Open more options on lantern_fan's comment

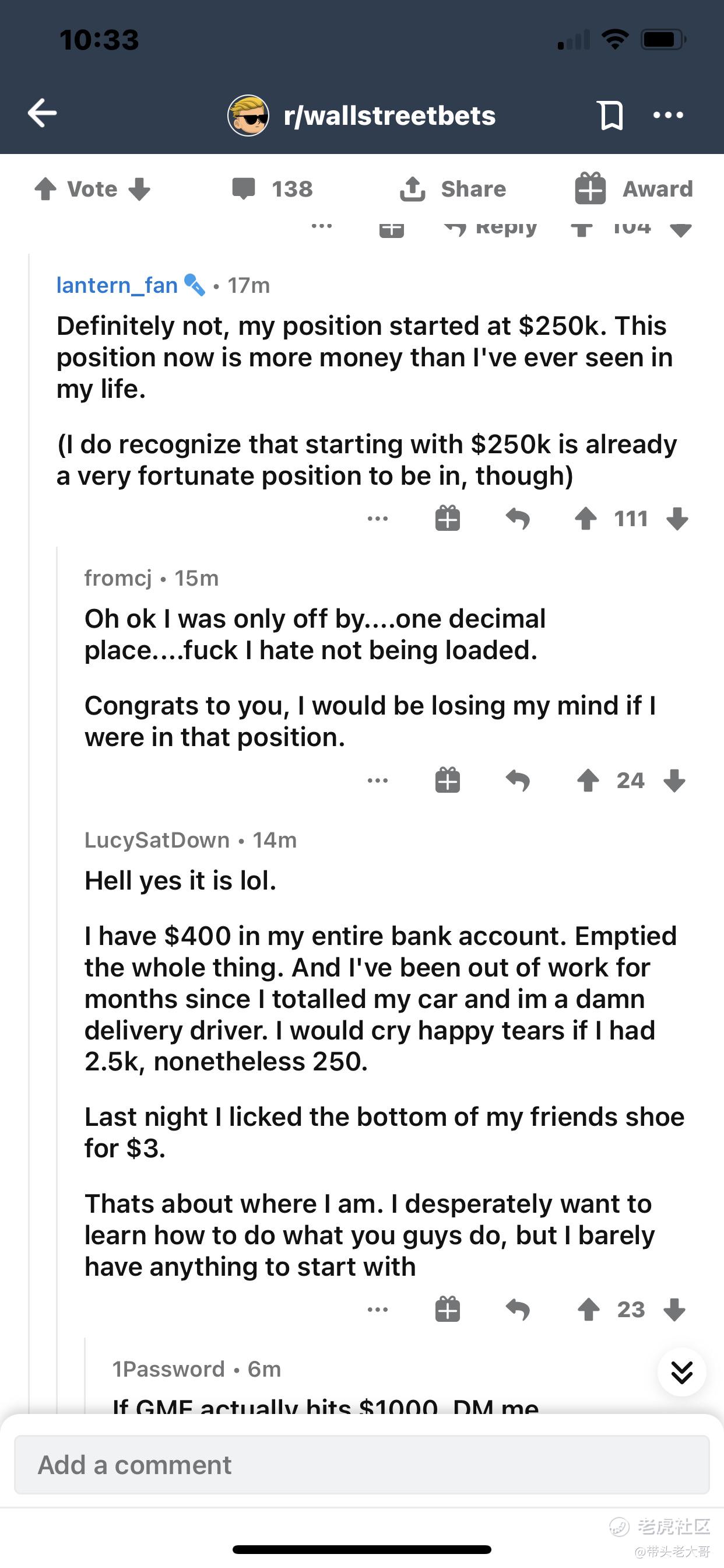(x=378, y=519)
